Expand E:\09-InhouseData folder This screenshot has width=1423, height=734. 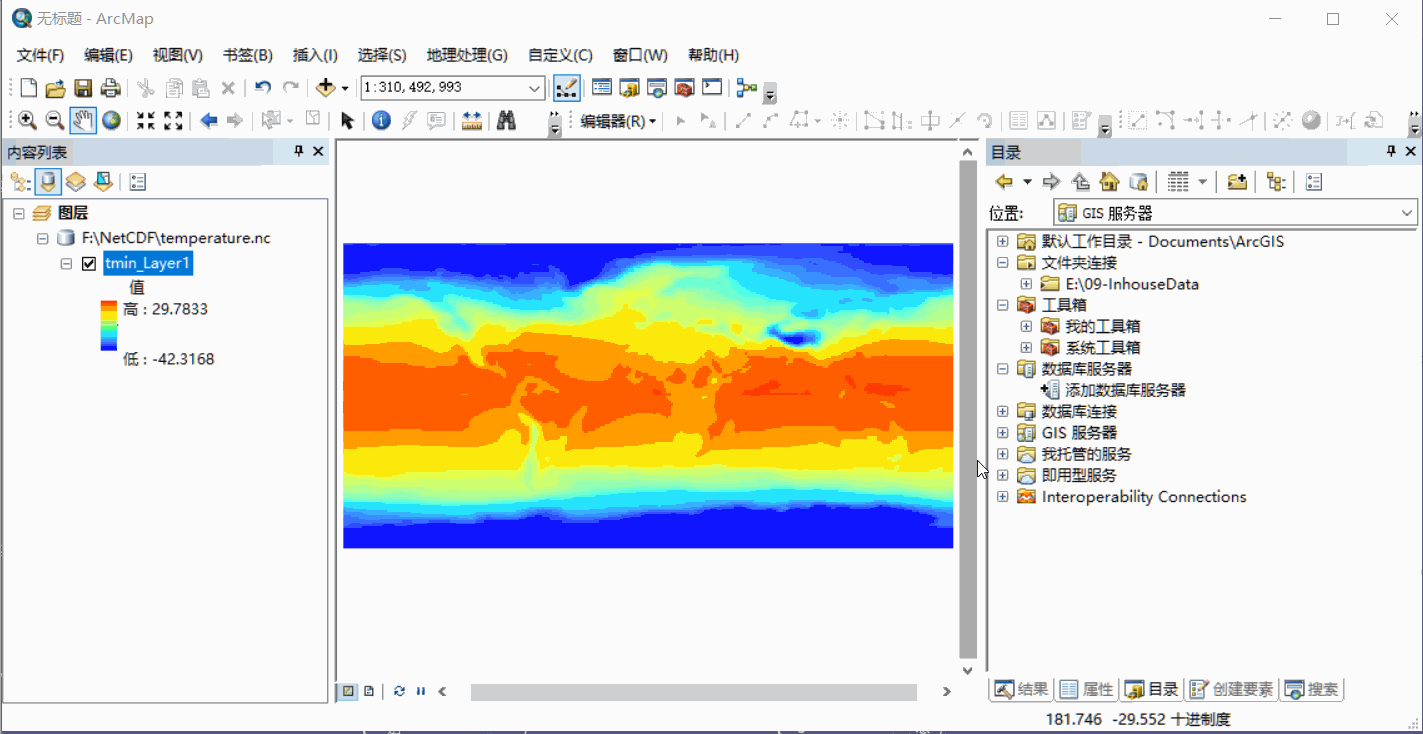point(1025,284)
